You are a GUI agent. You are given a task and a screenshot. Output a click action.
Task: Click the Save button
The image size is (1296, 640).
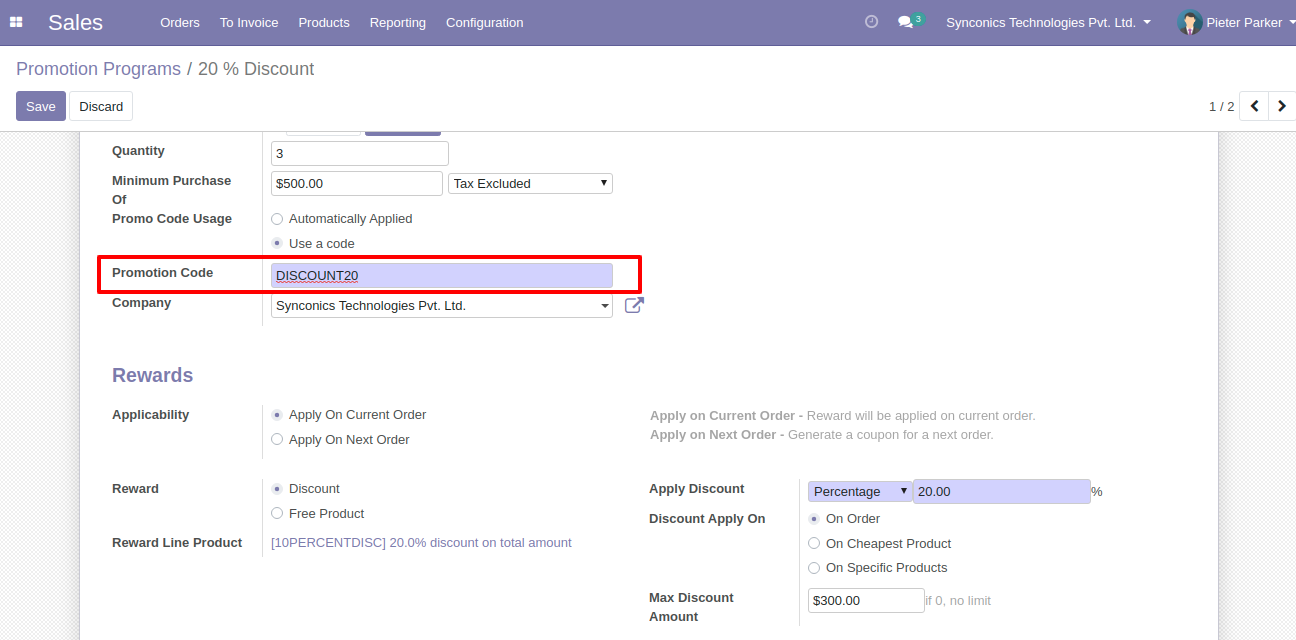41,106
